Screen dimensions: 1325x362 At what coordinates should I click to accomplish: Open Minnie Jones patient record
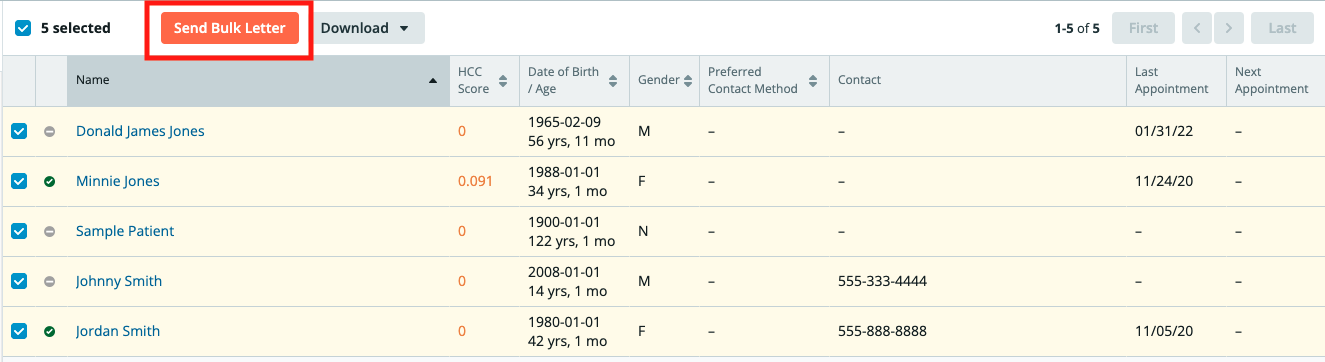click(118, 181)
